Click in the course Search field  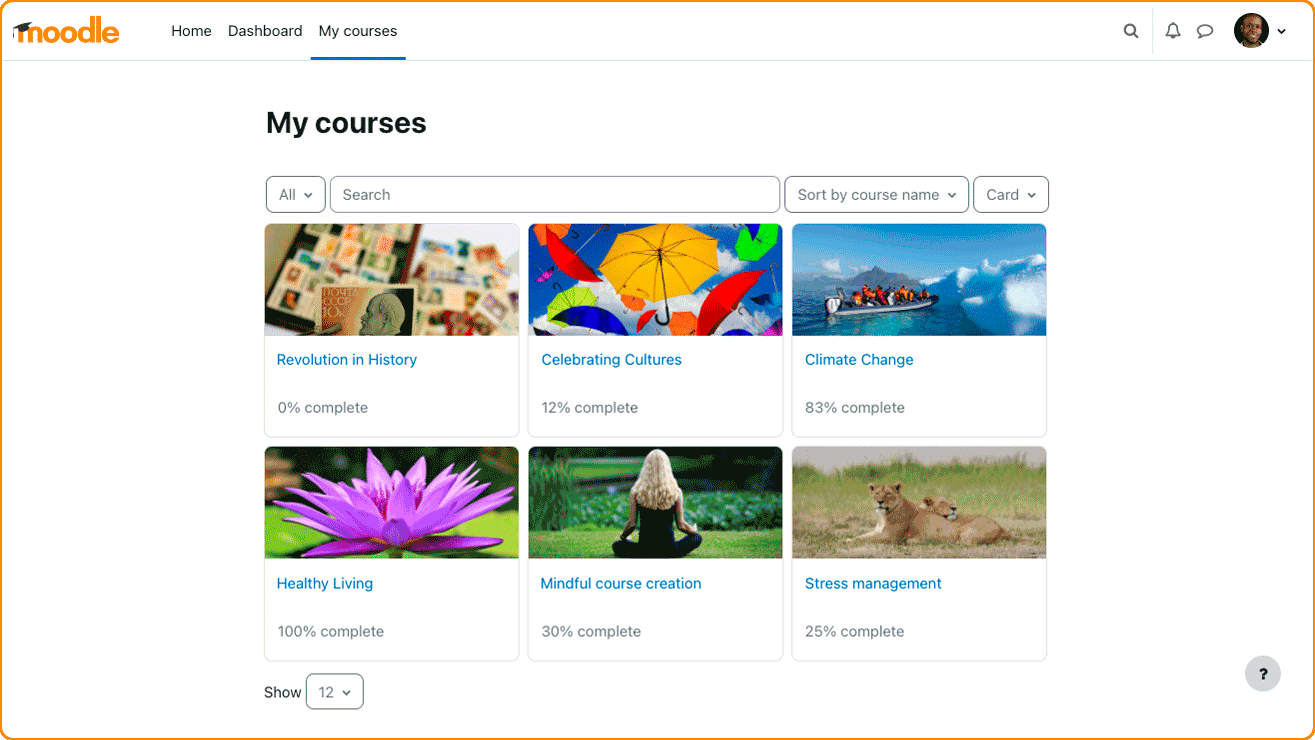pos(555,195)
